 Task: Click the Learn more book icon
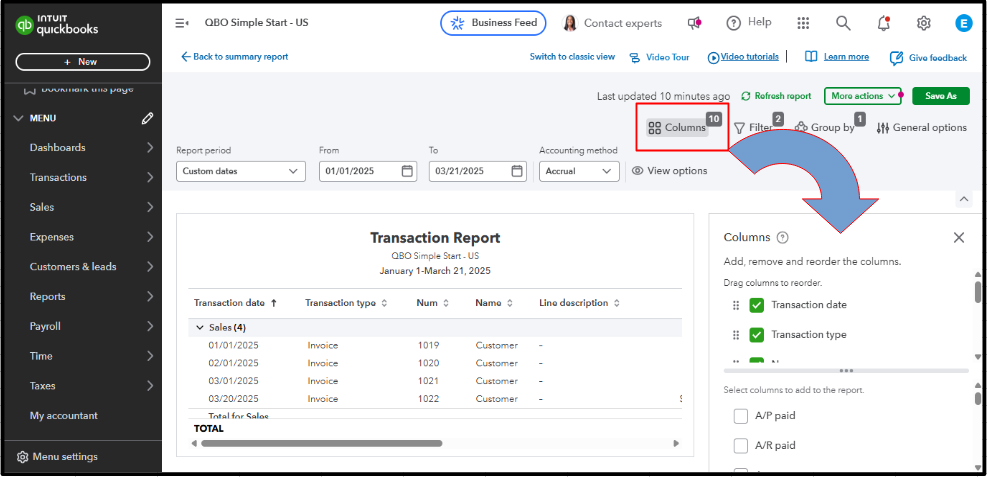[x=811, y=57]
